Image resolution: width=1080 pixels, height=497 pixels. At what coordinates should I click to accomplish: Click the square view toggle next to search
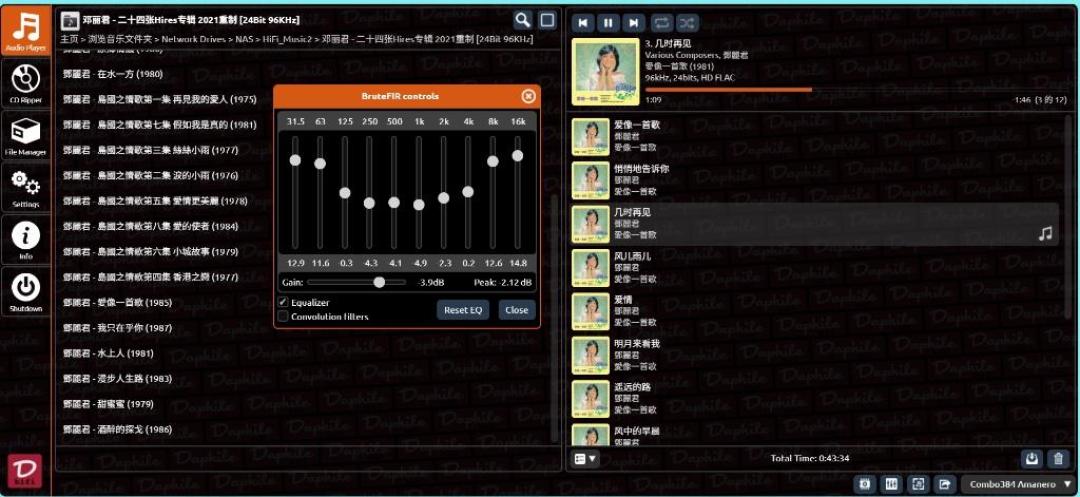pos(547,21)
